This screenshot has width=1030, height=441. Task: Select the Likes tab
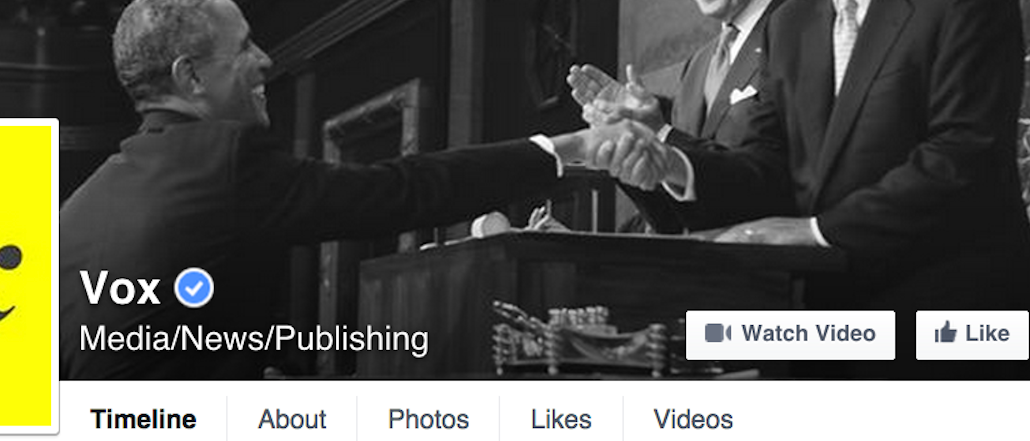point(561,419)
